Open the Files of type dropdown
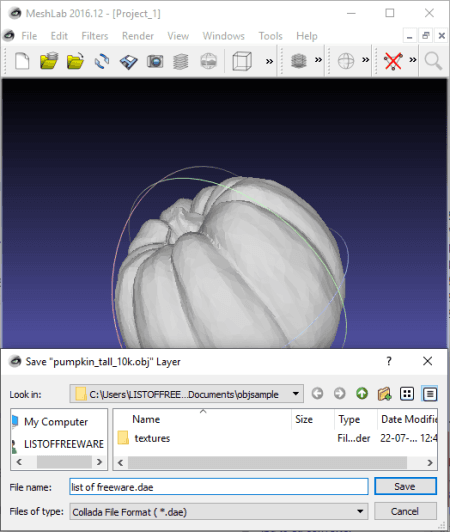Image resolution: width=450 pixels, height=532 pixels. [219, 512]
